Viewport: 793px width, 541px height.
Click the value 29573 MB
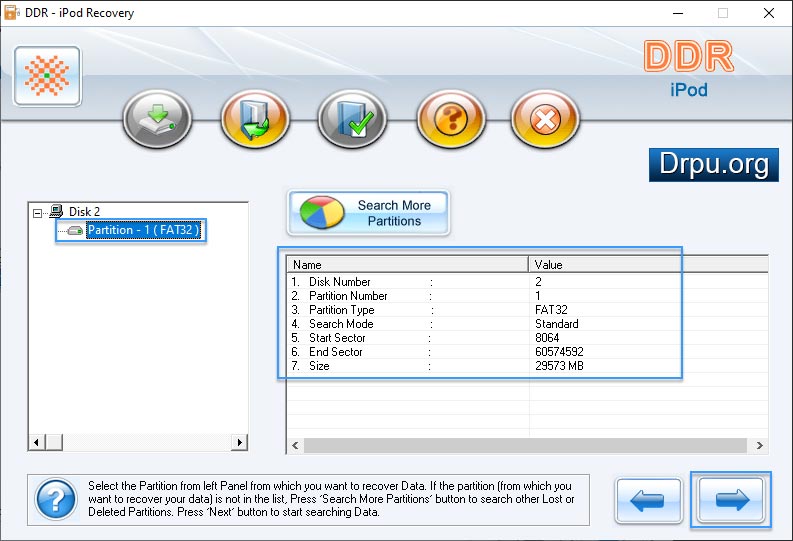(559, 366)
